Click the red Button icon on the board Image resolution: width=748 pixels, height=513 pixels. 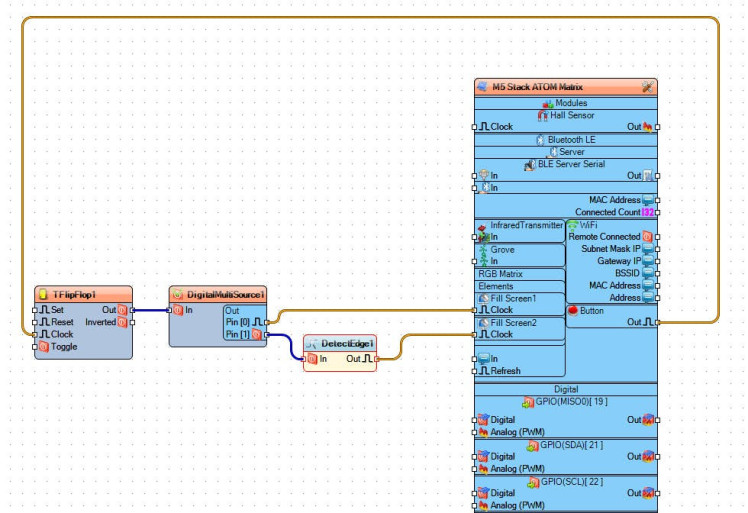point(572,310)
